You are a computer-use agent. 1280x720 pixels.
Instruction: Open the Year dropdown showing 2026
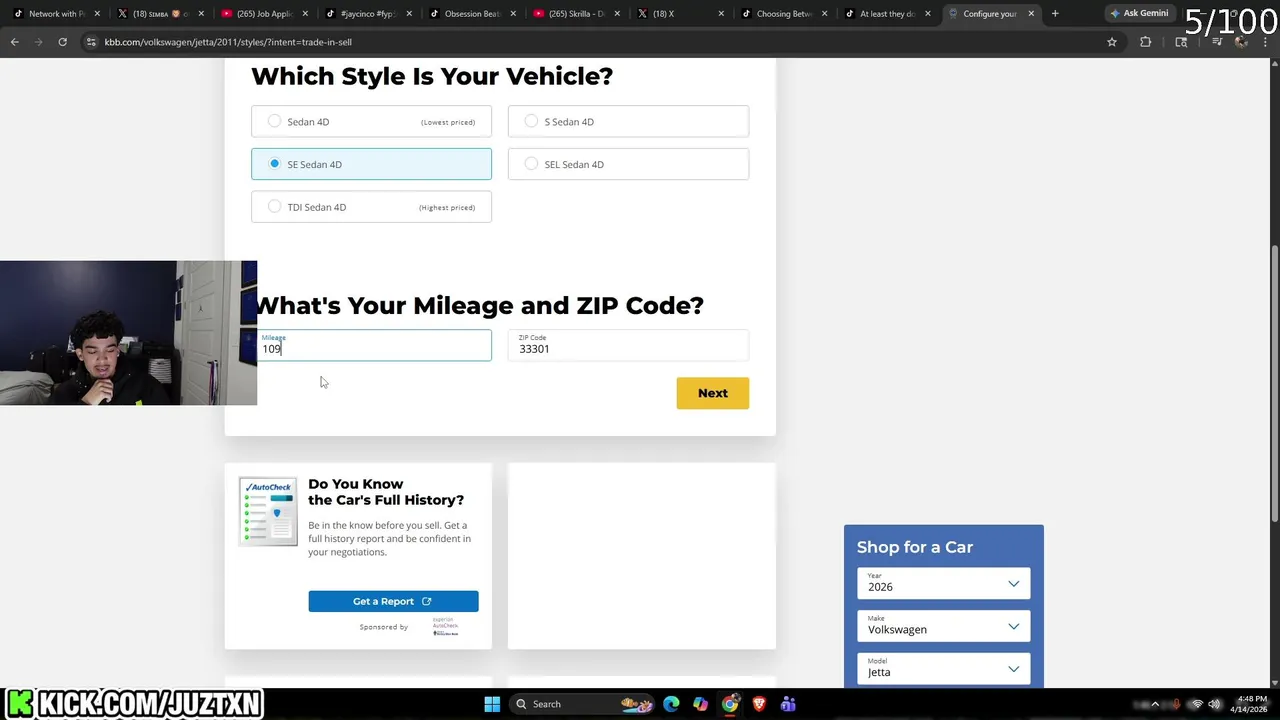point(943,583)
